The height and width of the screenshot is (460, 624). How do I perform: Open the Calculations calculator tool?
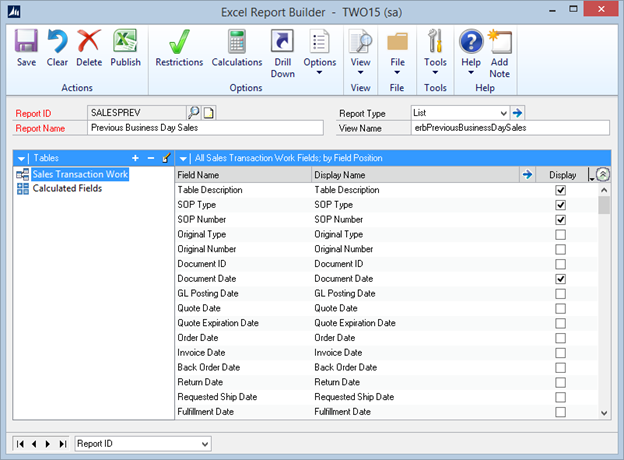(237, 41)
